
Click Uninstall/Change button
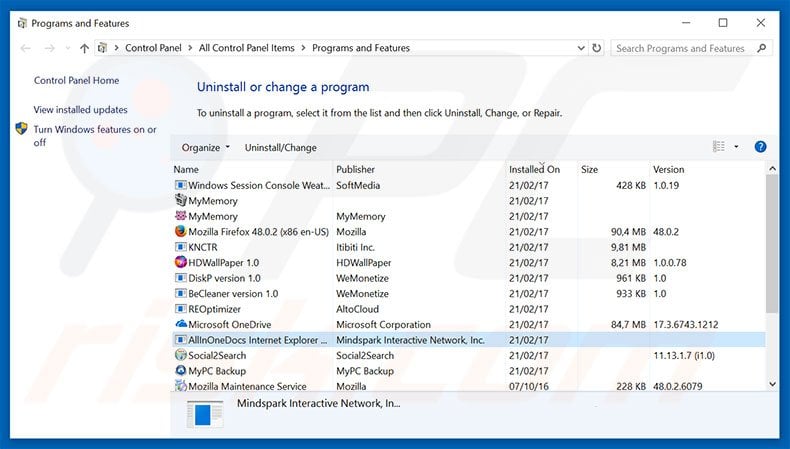click(281, 148)
